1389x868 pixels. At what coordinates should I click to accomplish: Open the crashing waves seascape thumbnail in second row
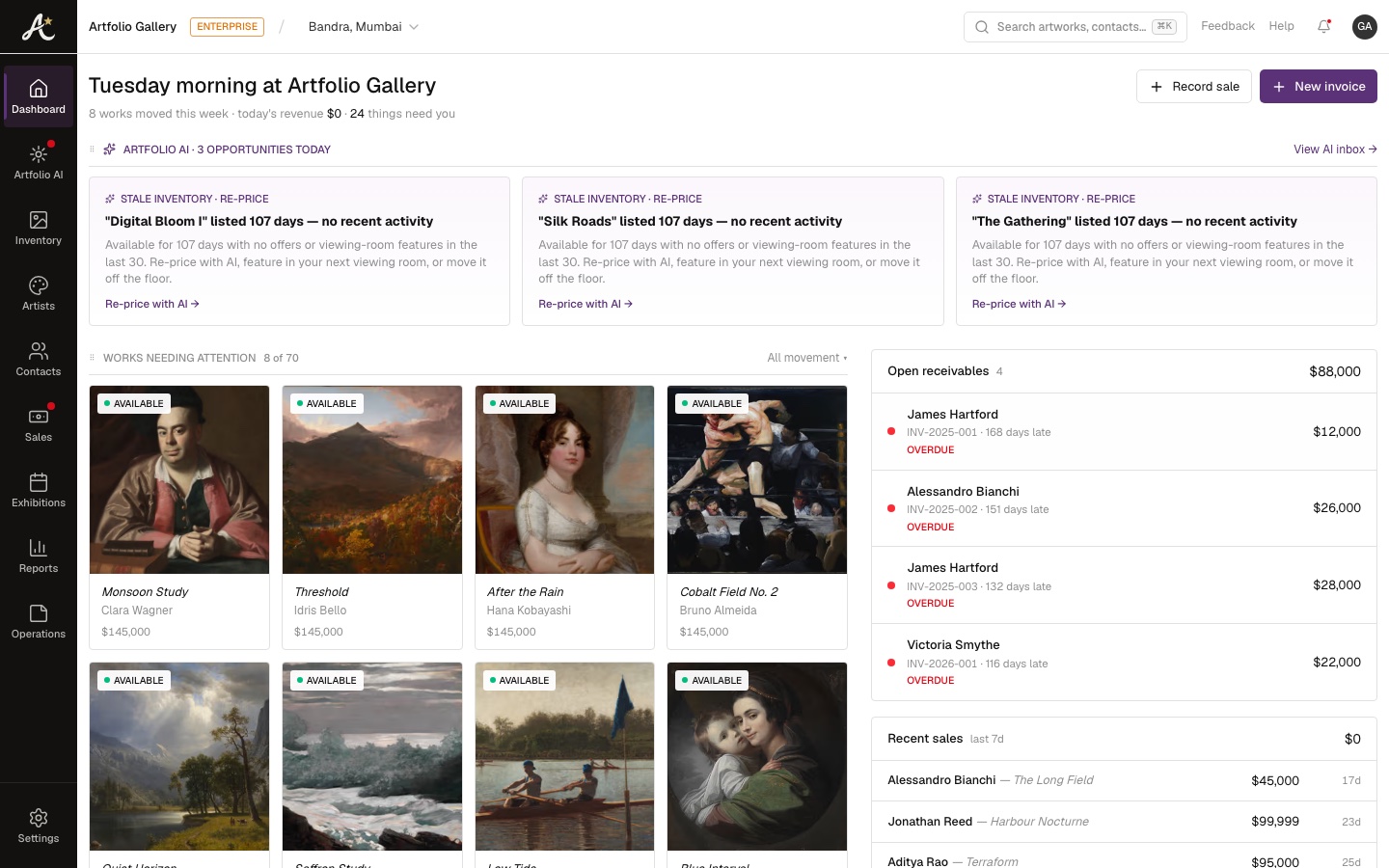[372, 756]
